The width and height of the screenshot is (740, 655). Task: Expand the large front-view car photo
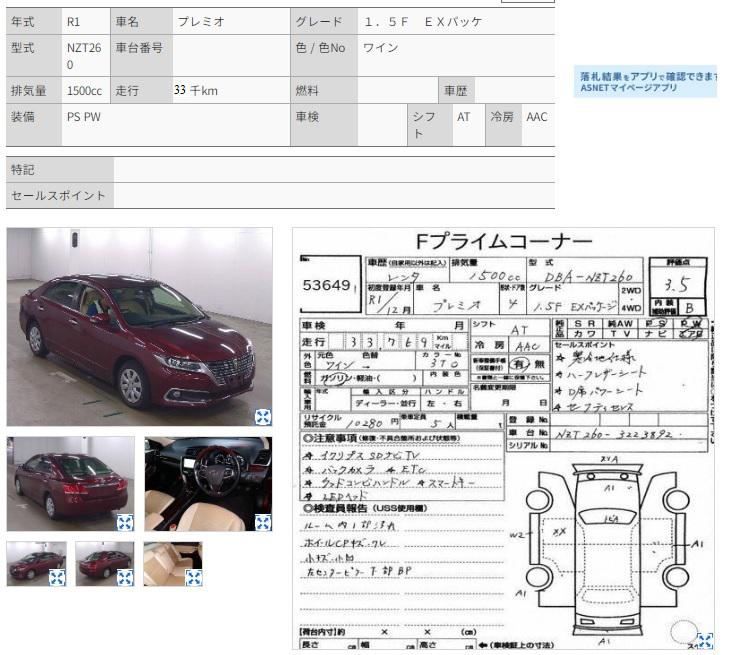(262, 417)
